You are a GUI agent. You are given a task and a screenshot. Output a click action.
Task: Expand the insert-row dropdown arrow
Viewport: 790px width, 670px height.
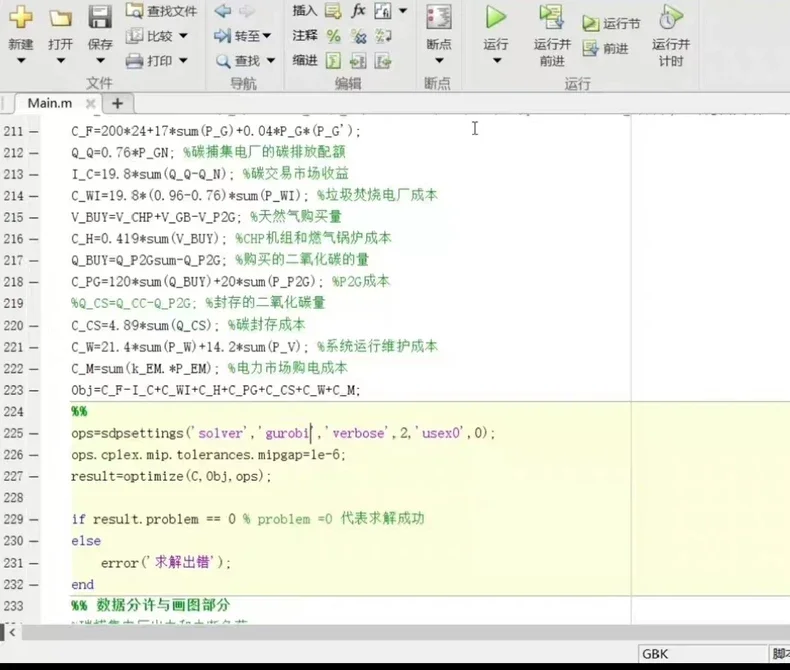403,11
